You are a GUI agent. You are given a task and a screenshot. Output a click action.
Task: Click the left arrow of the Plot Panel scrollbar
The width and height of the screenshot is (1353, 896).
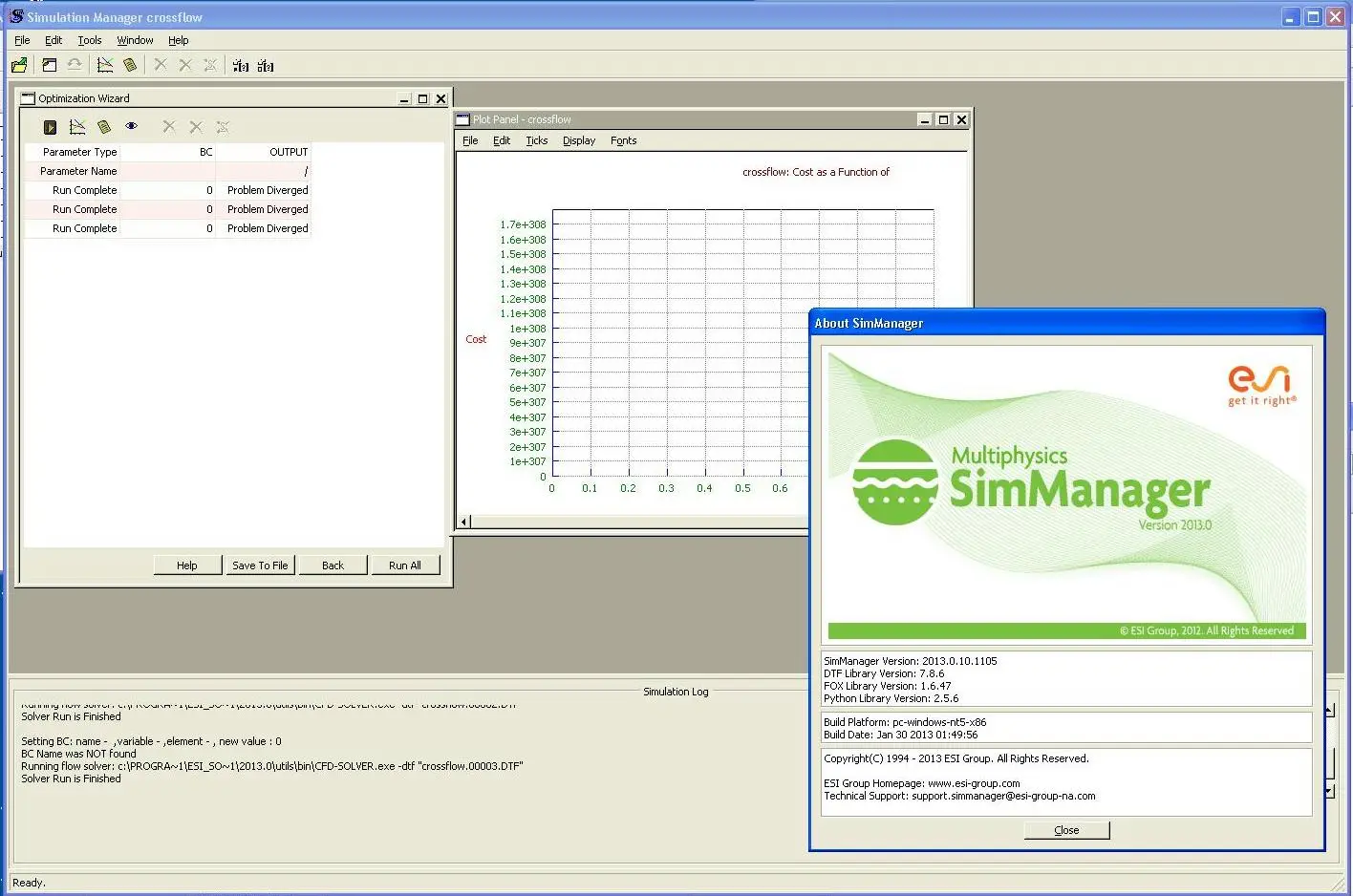[462, 521]
